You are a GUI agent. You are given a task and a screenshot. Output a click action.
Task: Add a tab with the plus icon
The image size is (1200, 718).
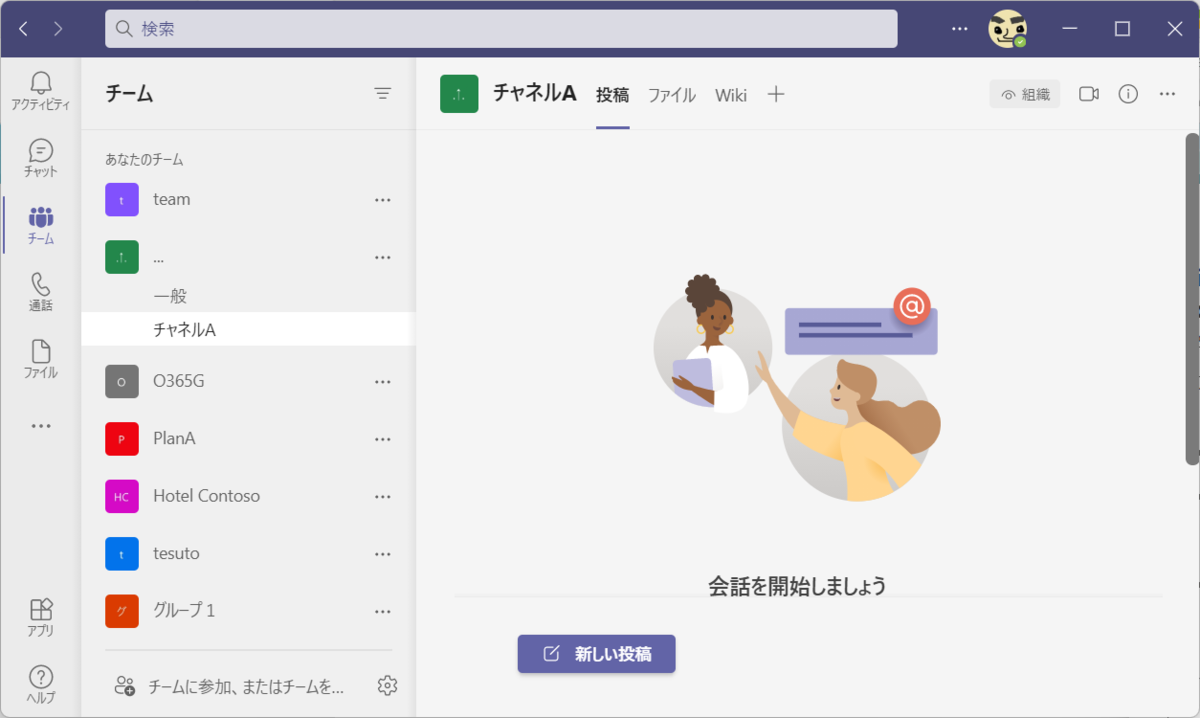(x=776, y=95)
